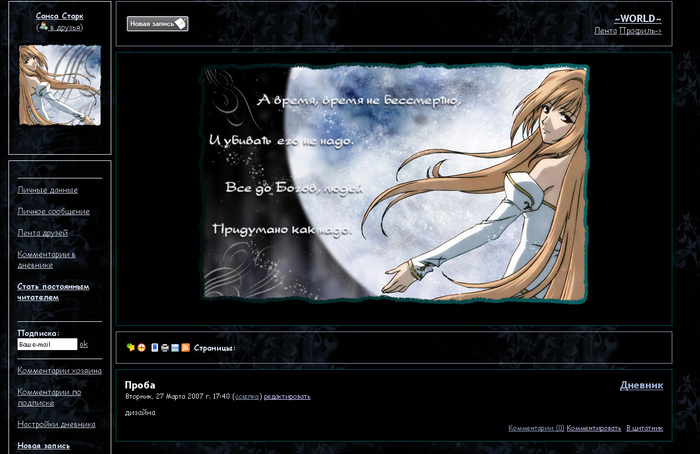Click the 'Комментировать' link
700x454 pixels.
(x=594, y=428)
